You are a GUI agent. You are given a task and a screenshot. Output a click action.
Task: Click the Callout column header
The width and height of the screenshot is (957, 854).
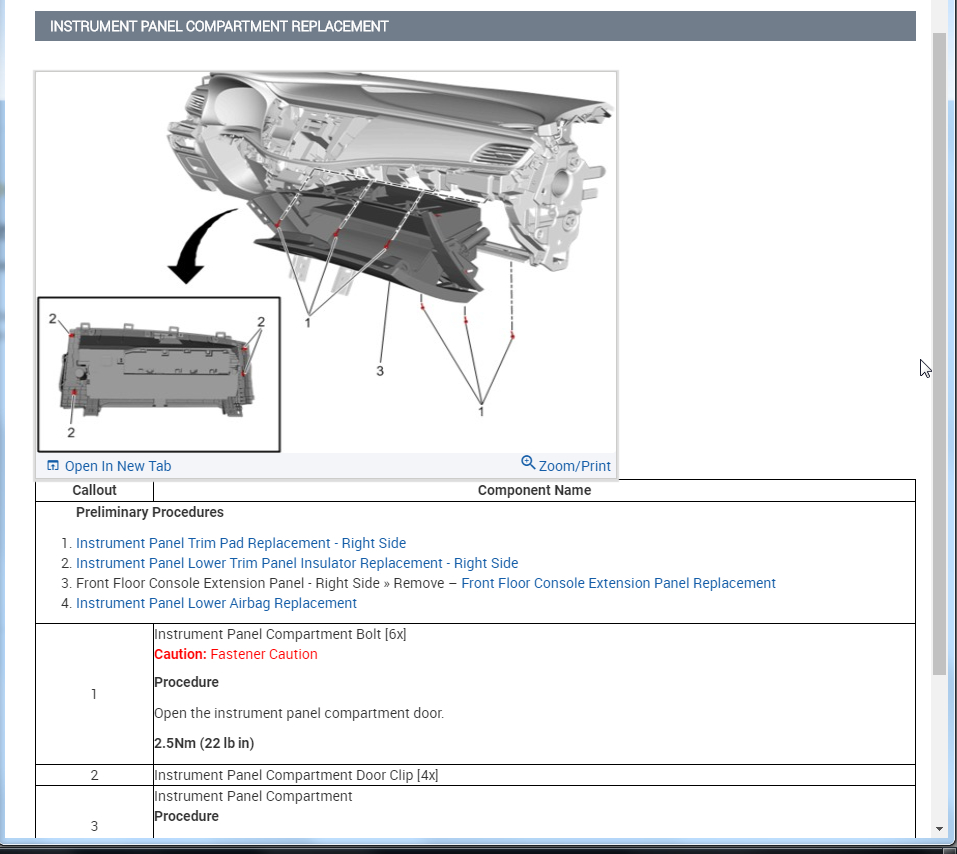[x=94, y=491]
